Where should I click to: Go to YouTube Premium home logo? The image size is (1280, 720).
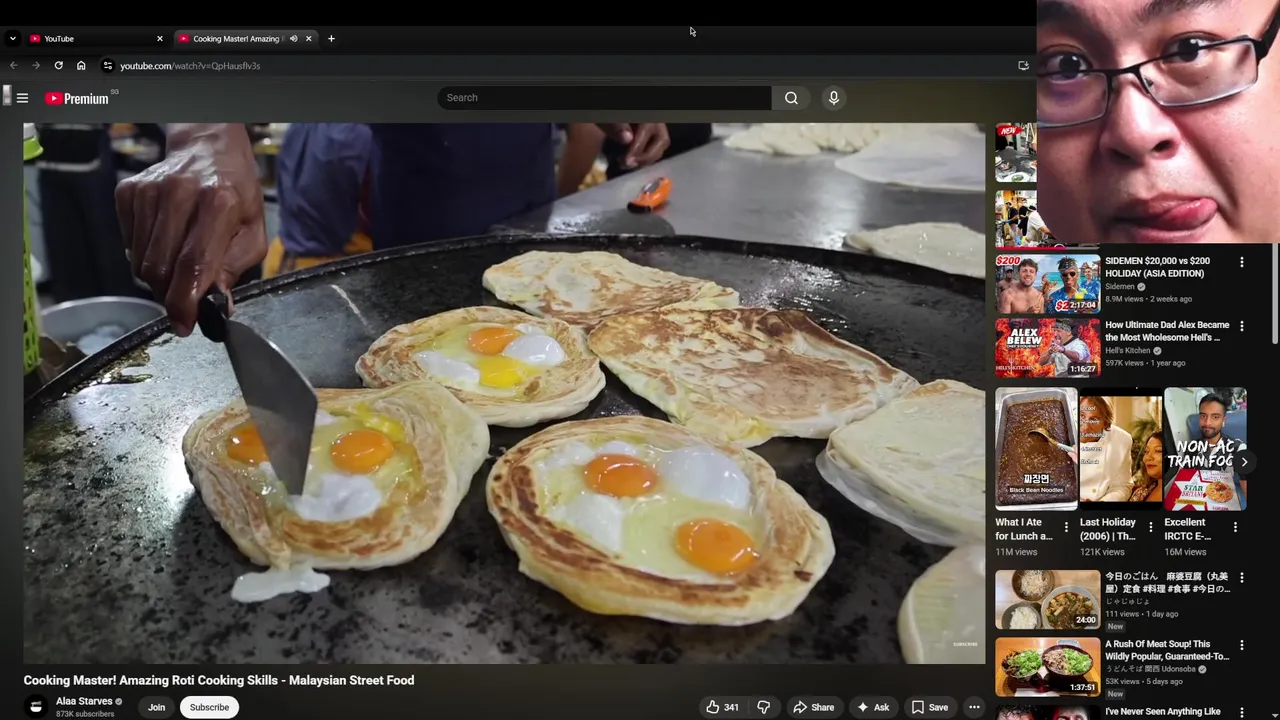[x=77, y=98]
